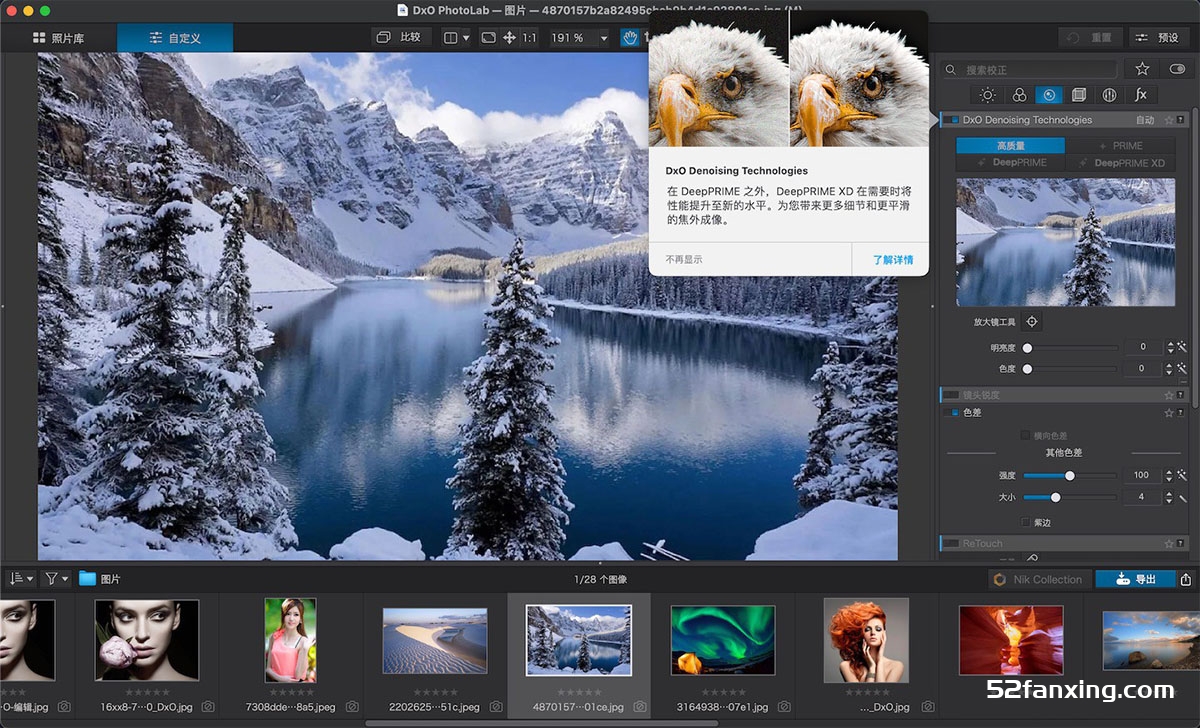Toggle DxO Denoising Technologies on/off
This screenshot has height=728, width=1200.
953,120
